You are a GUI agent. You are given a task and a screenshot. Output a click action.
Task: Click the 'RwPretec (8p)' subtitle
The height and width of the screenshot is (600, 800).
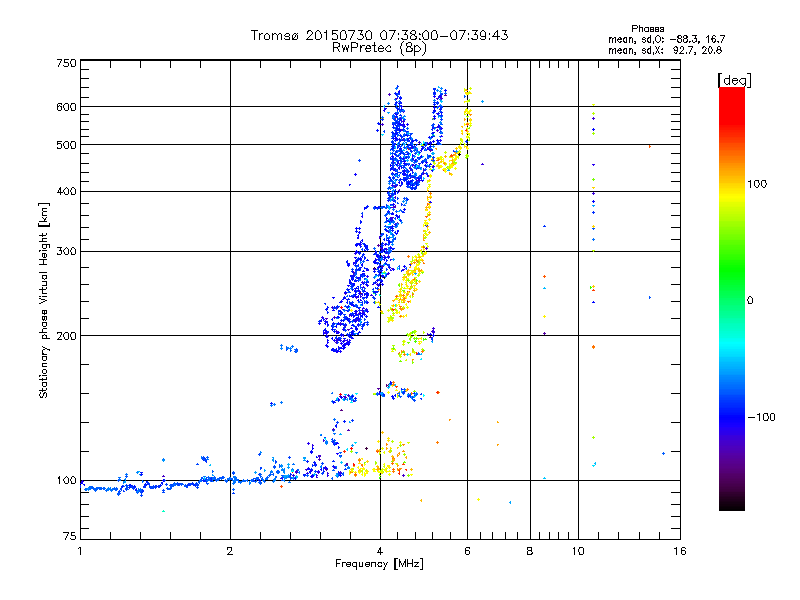click(x=379, y=48)
